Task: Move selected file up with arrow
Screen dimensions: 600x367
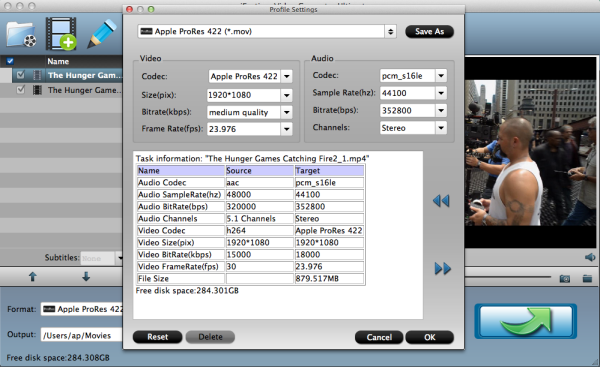Action: (33, 276)
